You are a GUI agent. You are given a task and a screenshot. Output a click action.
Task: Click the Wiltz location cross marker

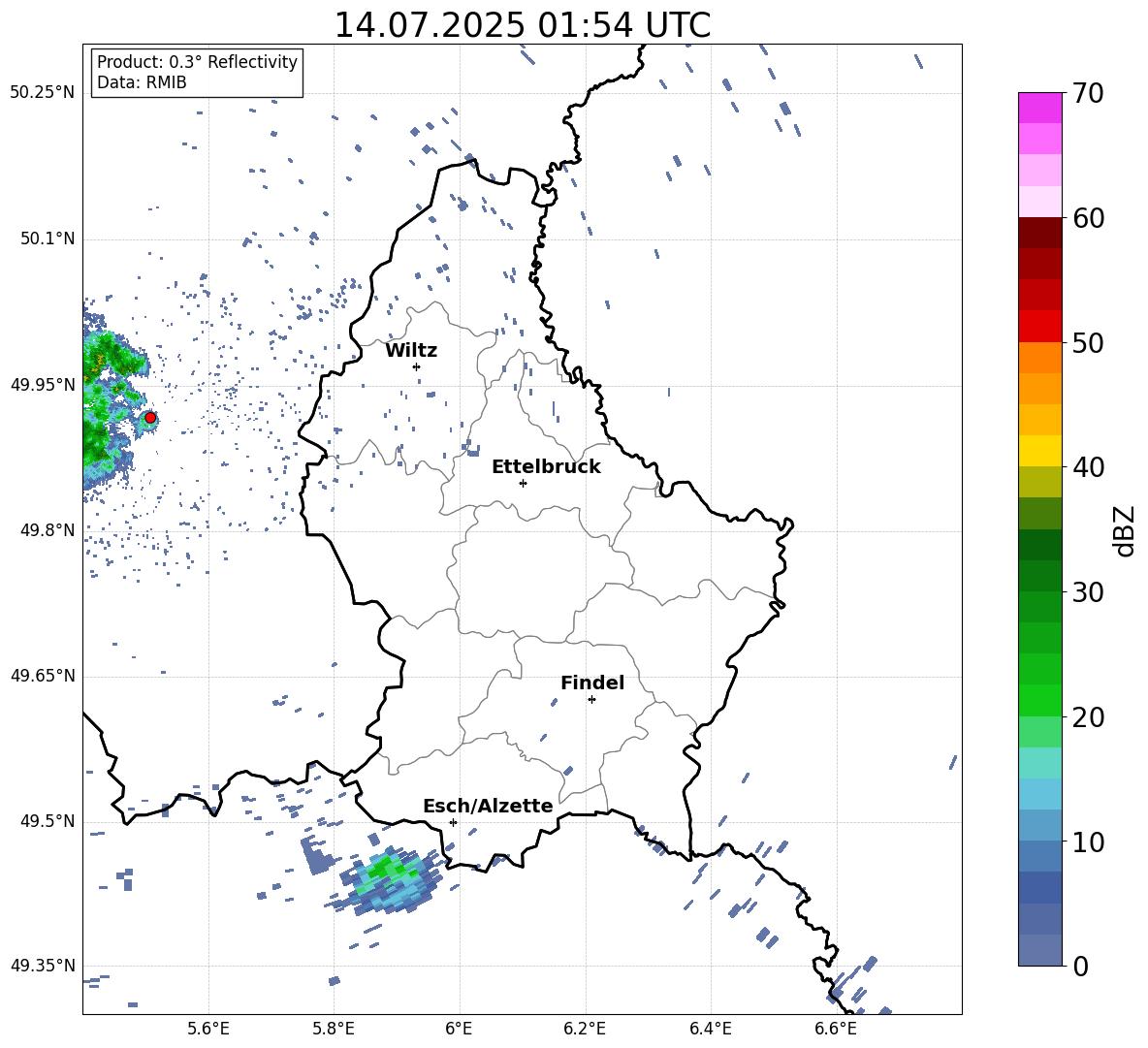[416, 366]
